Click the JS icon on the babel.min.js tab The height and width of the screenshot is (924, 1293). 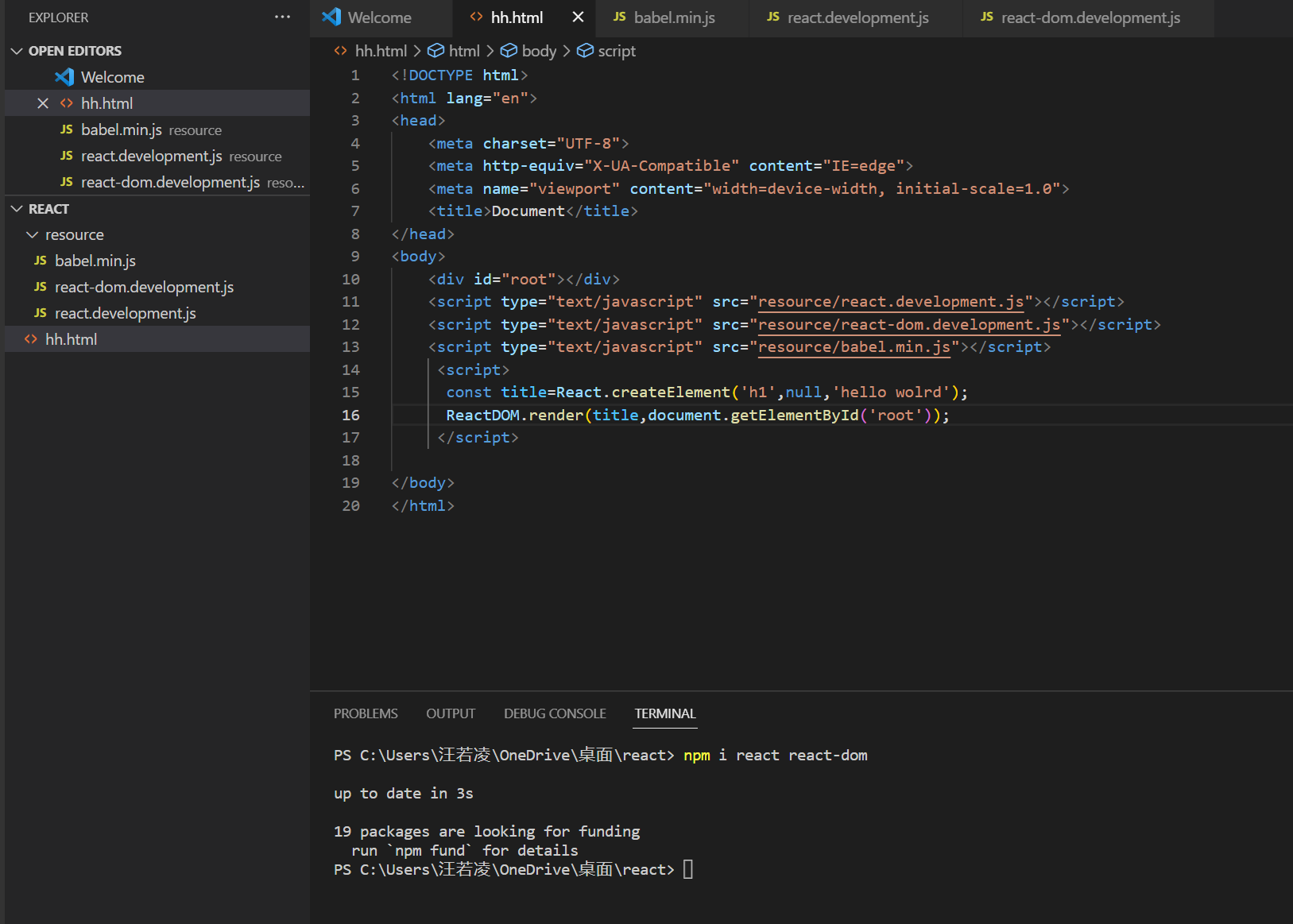pyautogui.click(x=619, y=17)
